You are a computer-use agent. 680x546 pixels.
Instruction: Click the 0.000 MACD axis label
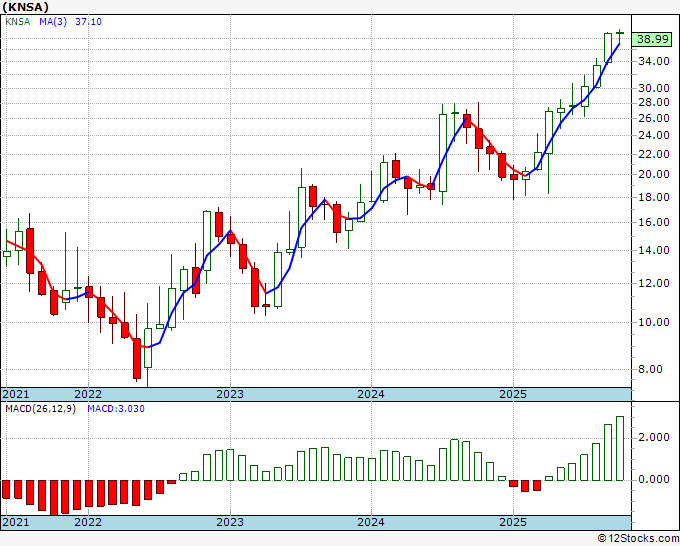pos(654,480)
